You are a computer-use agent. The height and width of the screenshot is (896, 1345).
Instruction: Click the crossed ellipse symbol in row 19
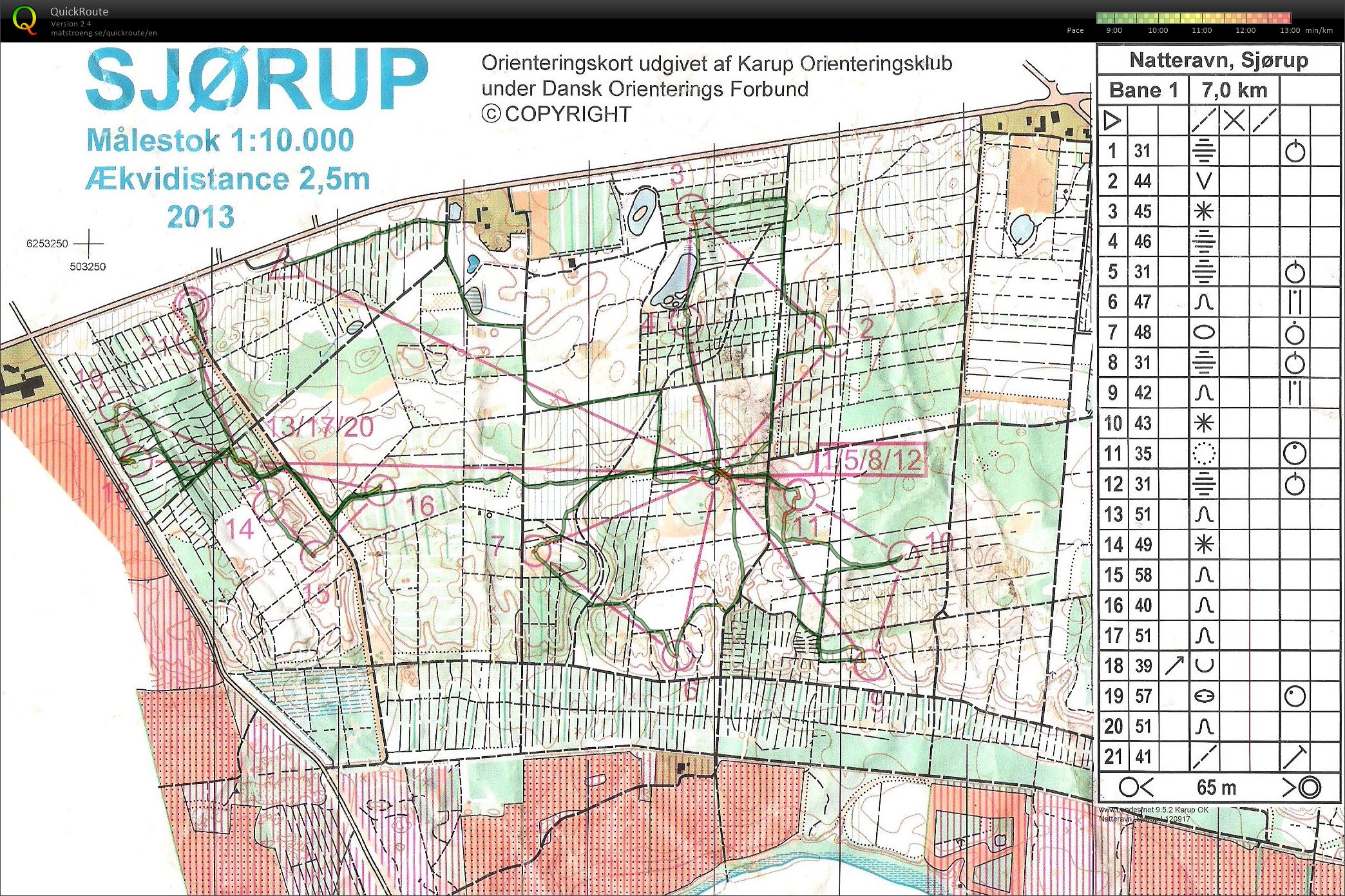pyautogui.click(x=1203, y=696)
